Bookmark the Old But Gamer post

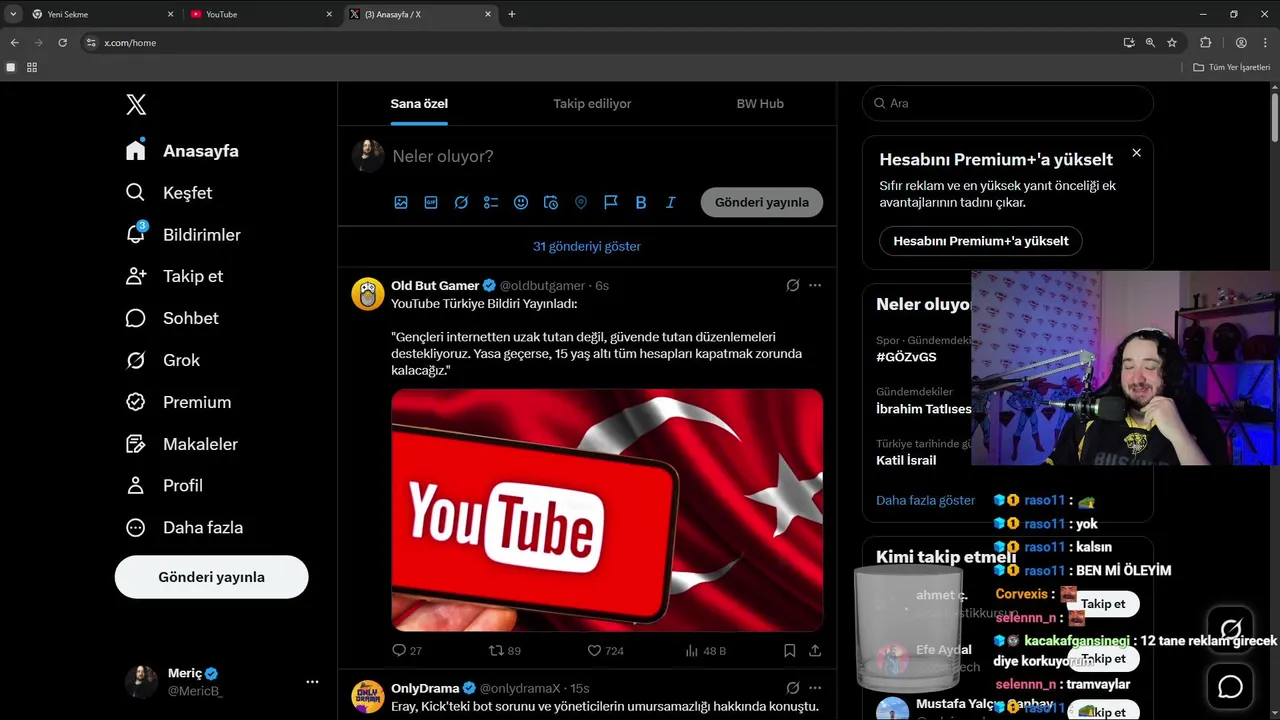pyautogui.click(x=790, y=650)
